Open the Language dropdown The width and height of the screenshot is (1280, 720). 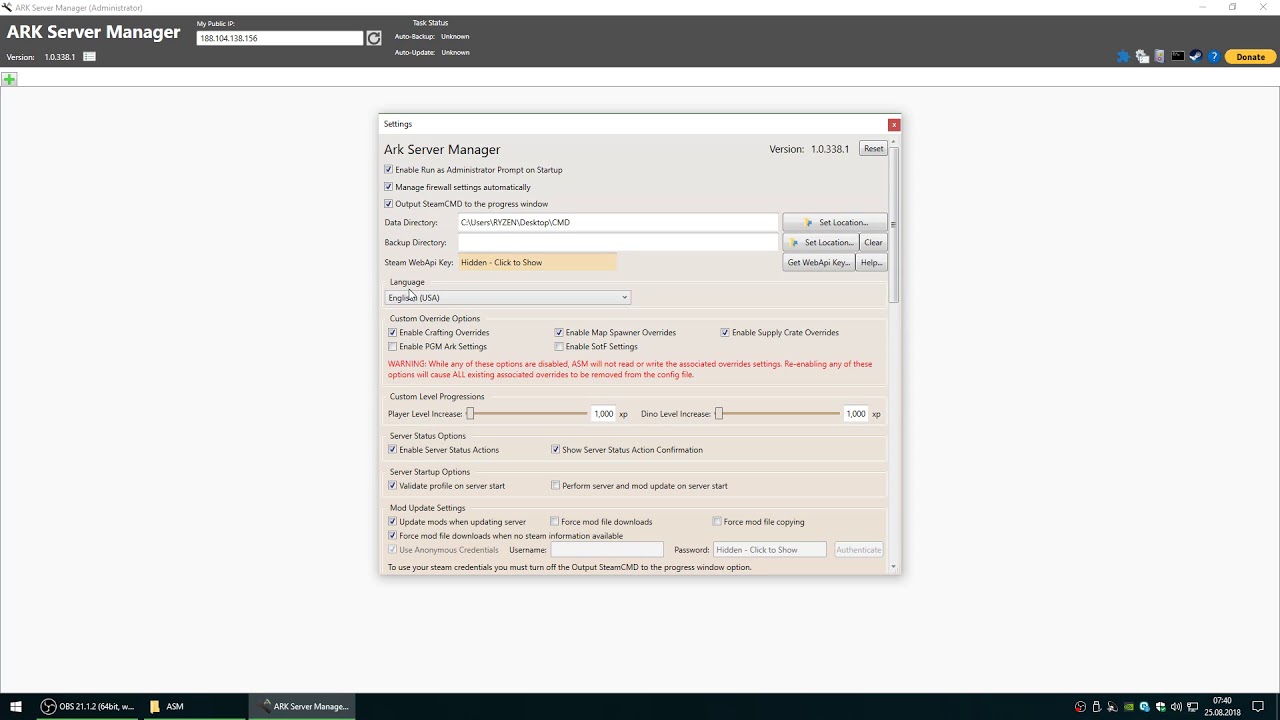click(508, 298)
